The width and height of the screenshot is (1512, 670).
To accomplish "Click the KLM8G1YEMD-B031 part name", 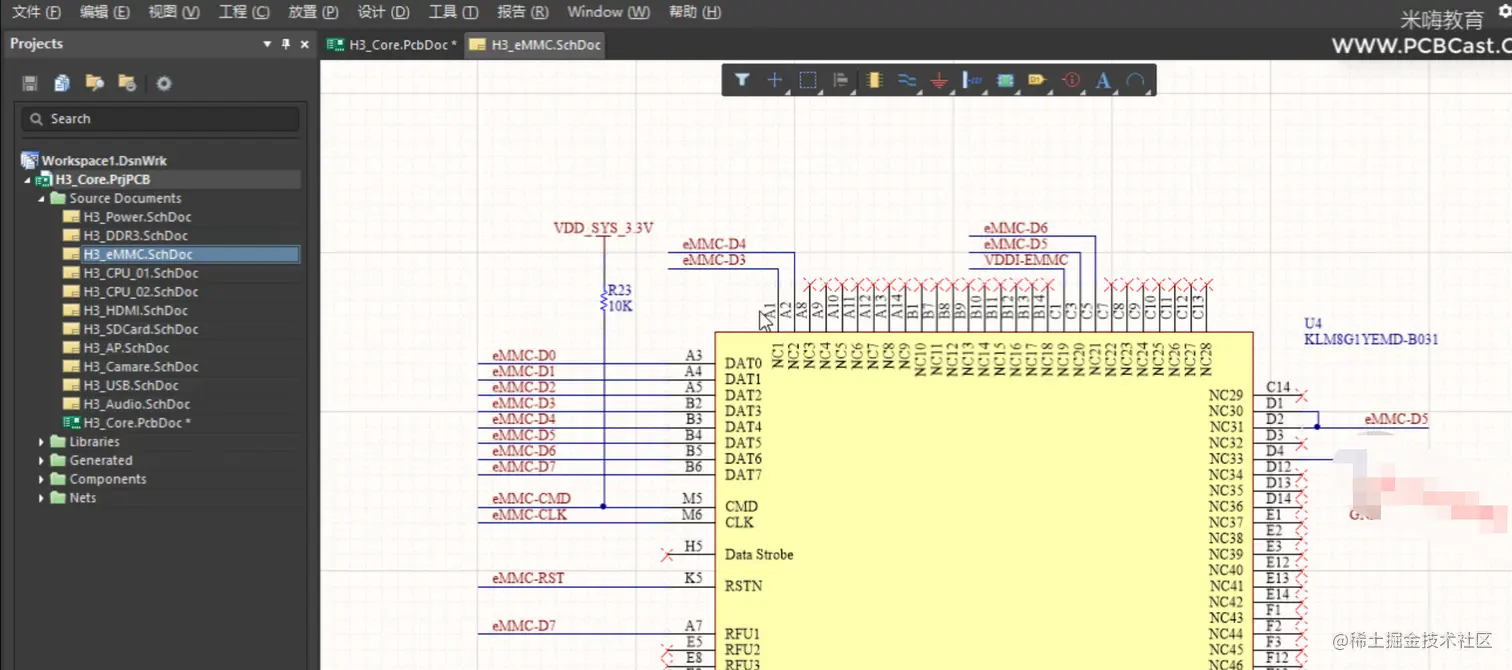I will pos(1371,340).
